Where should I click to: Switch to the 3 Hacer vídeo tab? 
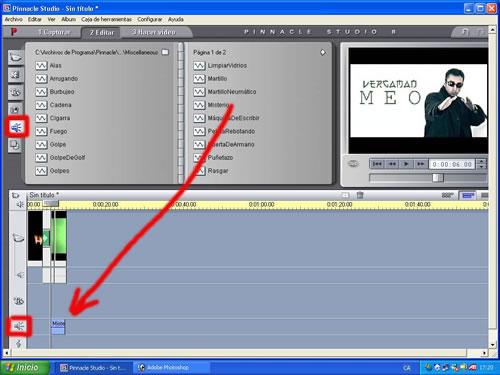pyautogui.click(x=154, y=32)
